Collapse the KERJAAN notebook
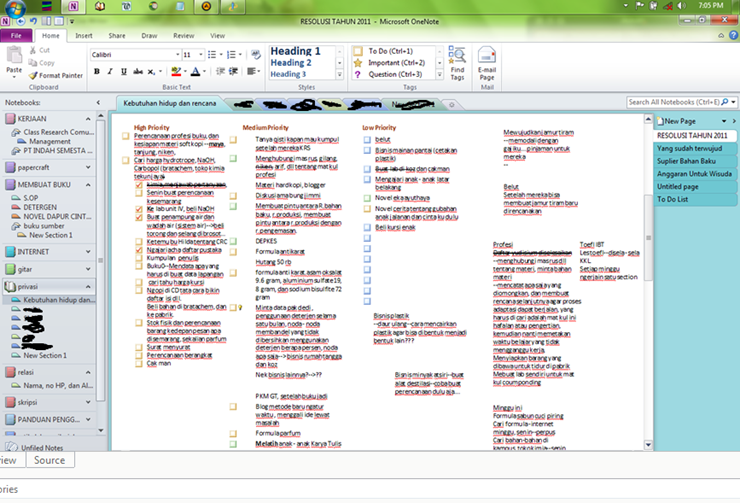Viewport: 740px width, 503px height. [x=88, y=119]
